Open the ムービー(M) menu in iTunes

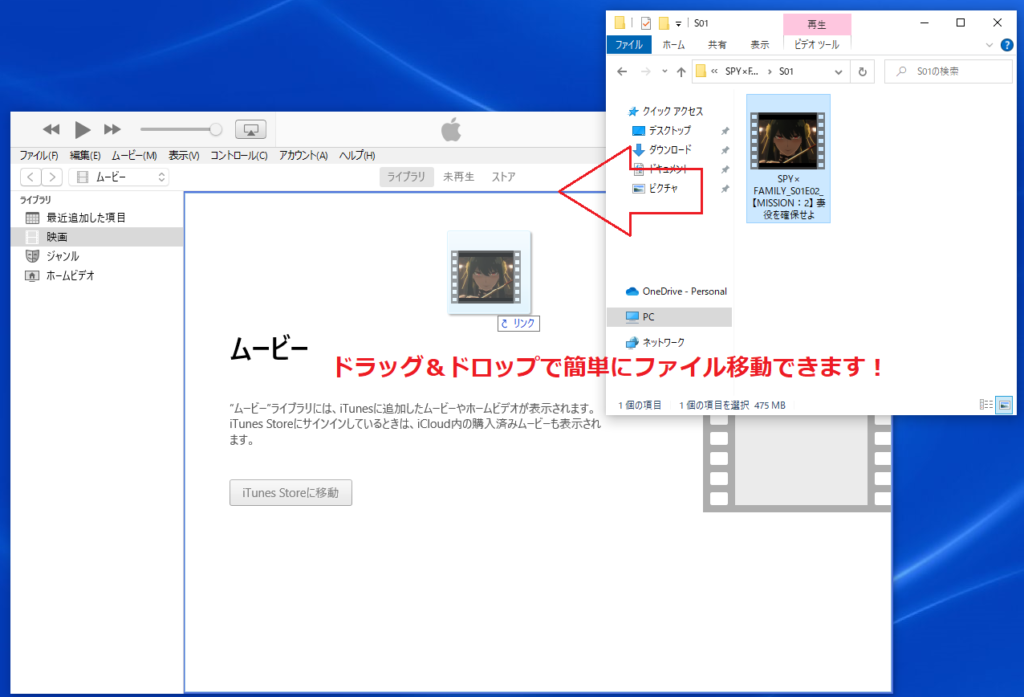click(x=134, y=155)
